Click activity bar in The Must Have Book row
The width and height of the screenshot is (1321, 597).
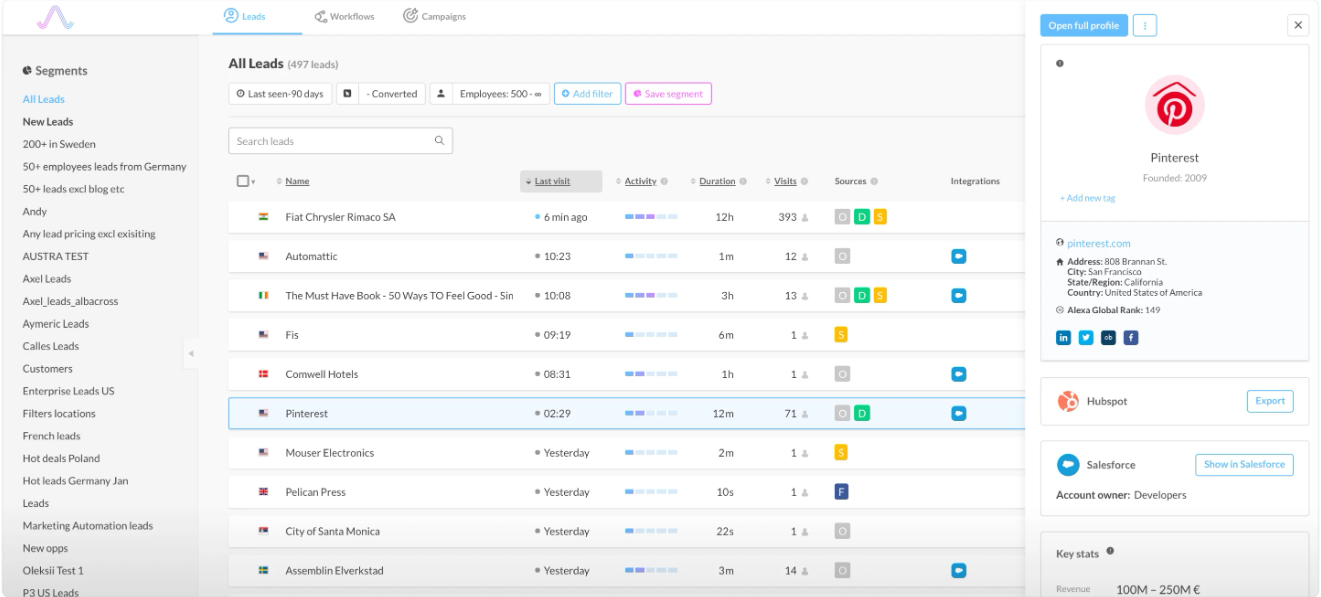tap(651, 296)
